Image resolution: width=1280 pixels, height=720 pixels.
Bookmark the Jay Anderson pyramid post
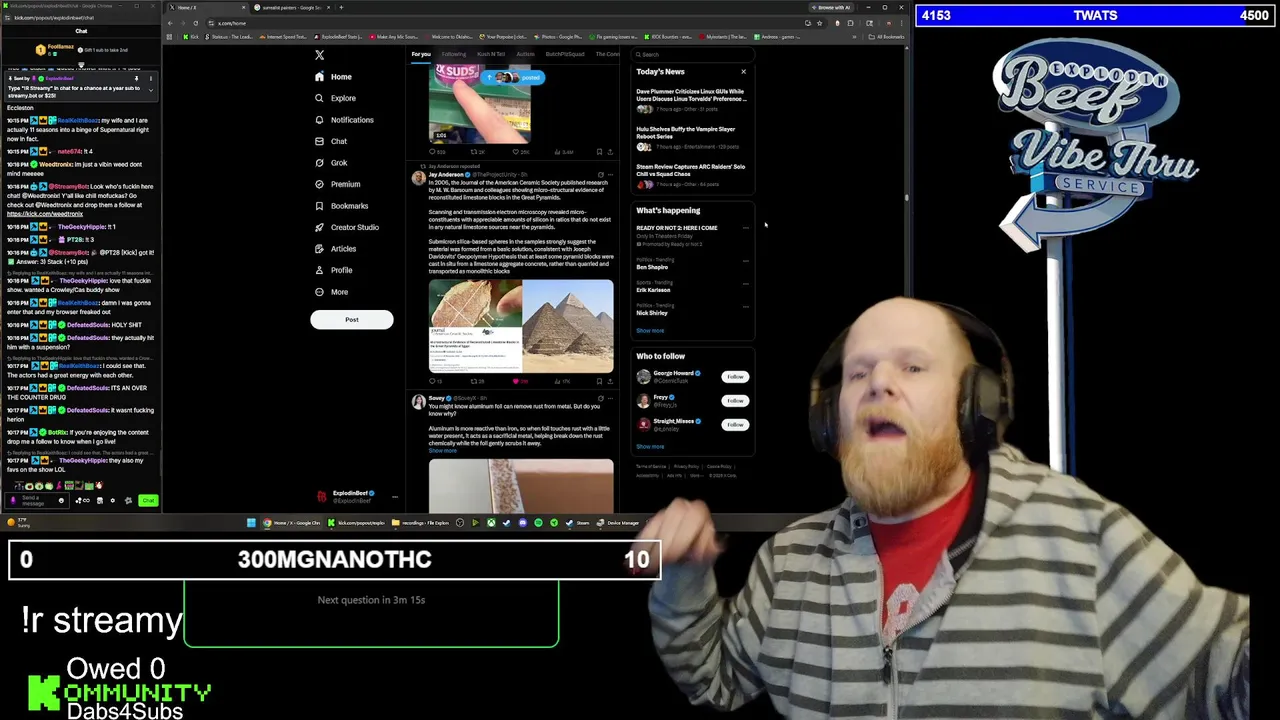pyautogui.click(x=599, y=381)
